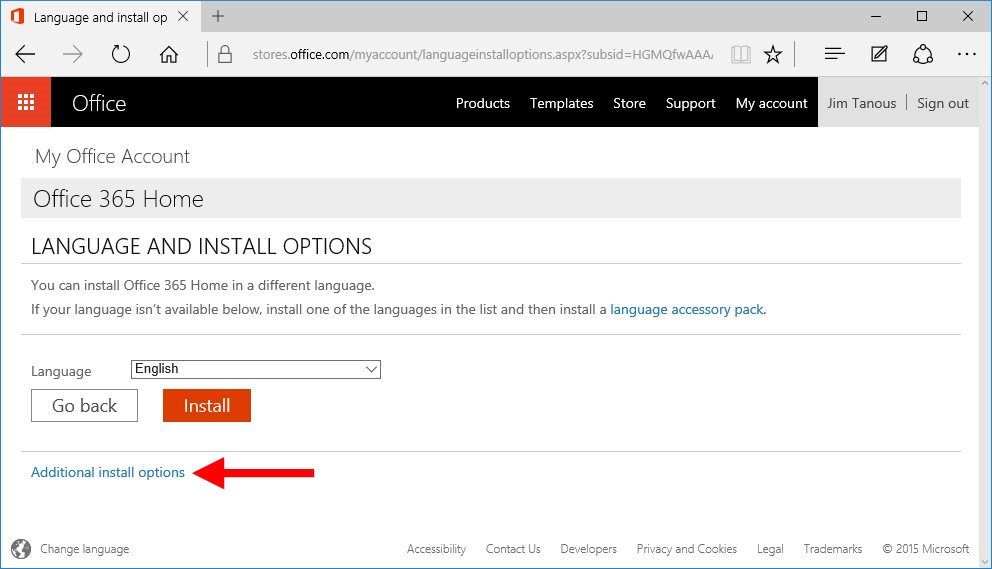Go to My account in navigation
The image size is (992, 569).
point(771,103)
